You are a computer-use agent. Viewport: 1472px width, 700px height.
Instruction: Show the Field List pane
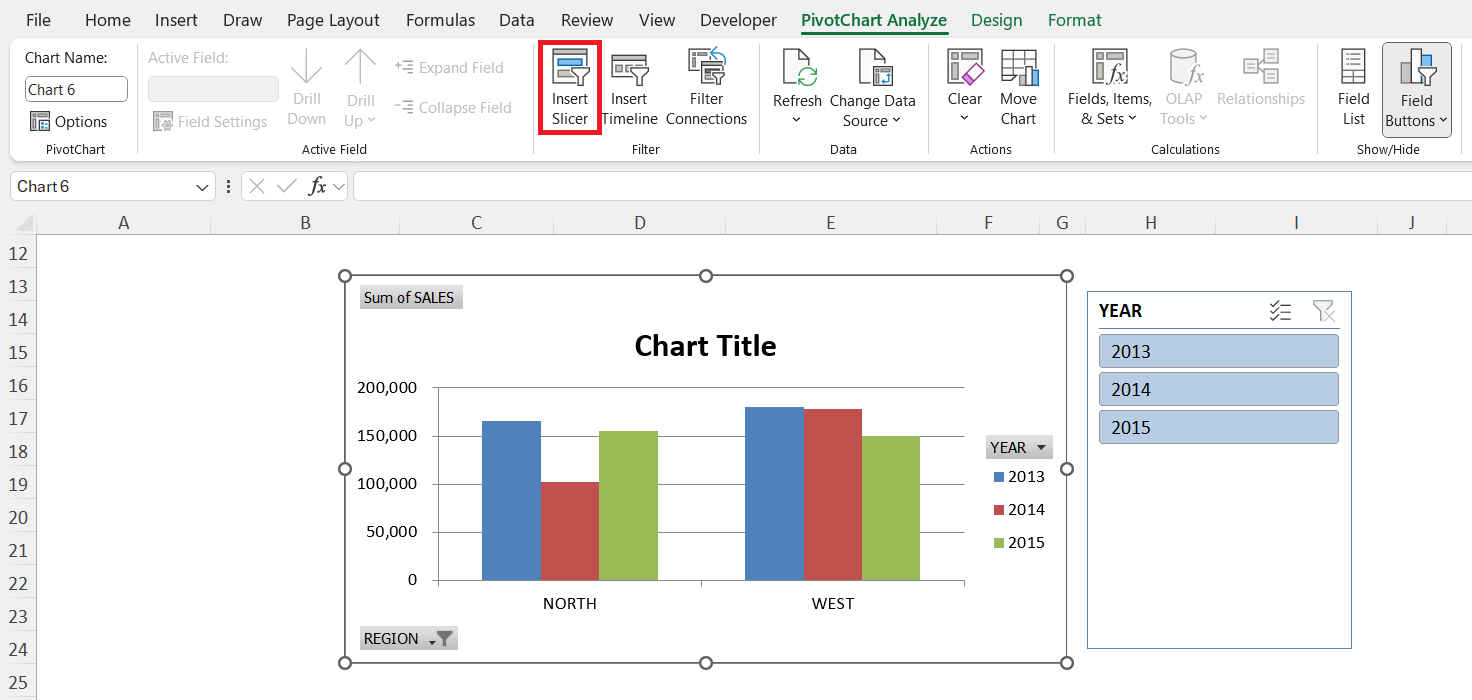click(x=1353, y=87)
